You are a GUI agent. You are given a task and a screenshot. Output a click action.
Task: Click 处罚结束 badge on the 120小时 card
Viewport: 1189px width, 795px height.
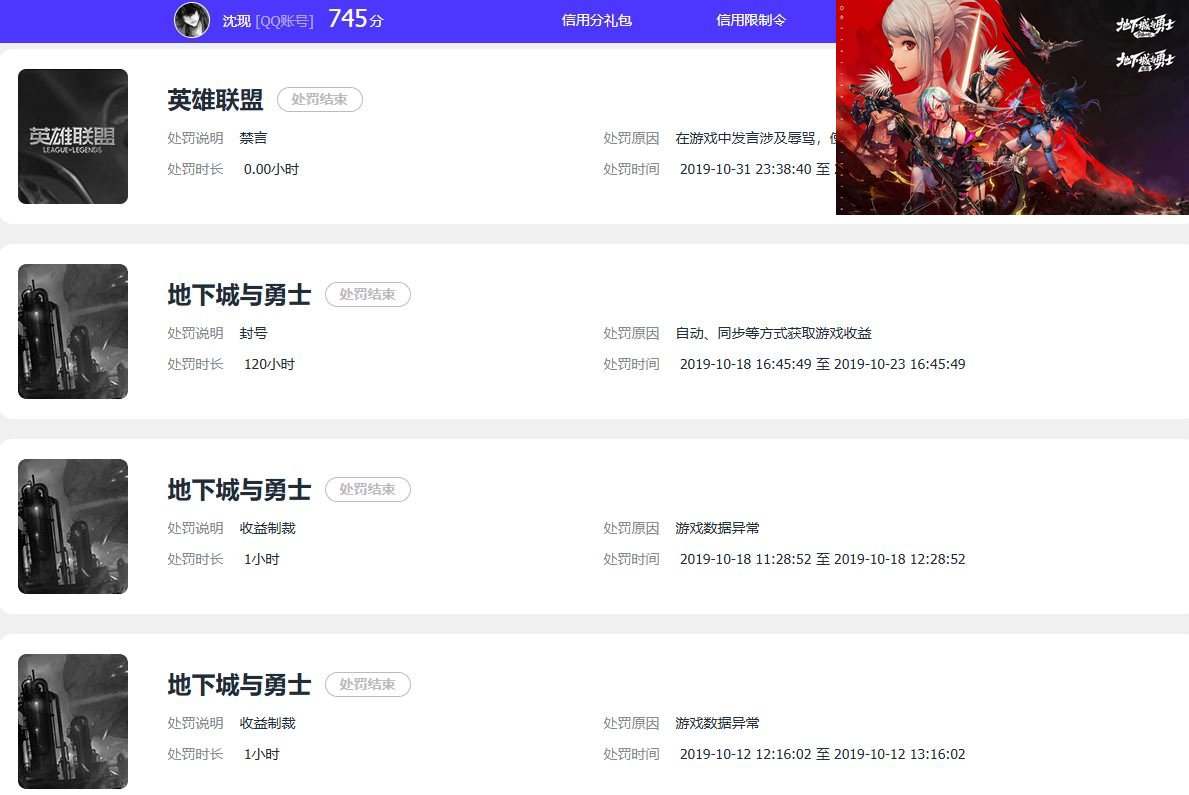(x=368, y=294)
